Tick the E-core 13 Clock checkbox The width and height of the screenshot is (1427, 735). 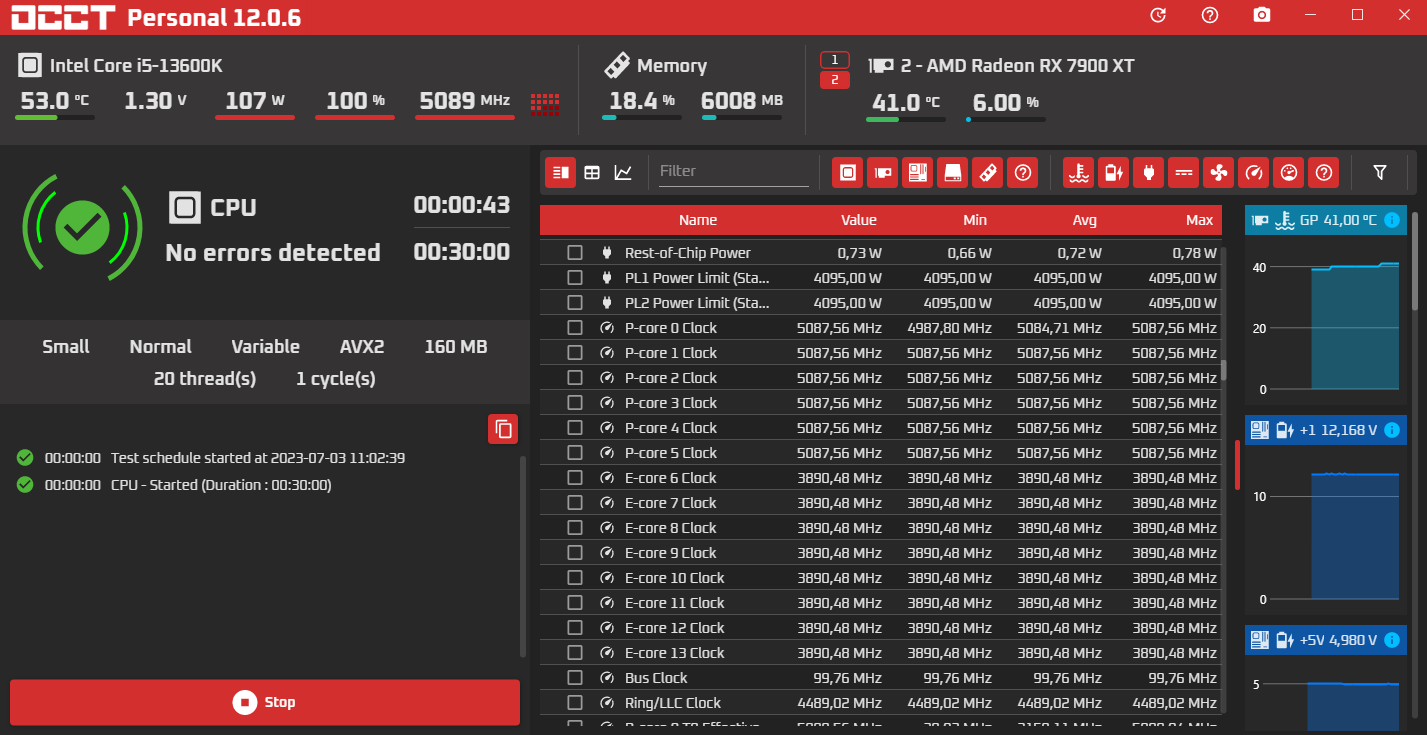[x=575, y=653]
